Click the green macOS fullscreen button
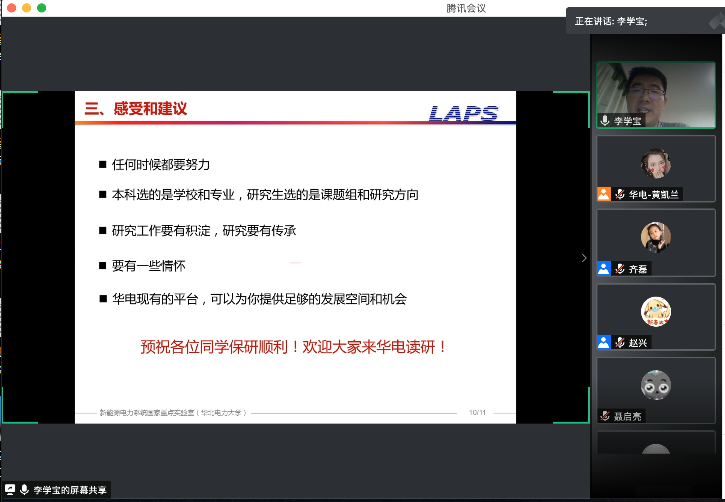Viewport: 725px width, 502px height. click(42, 8)
